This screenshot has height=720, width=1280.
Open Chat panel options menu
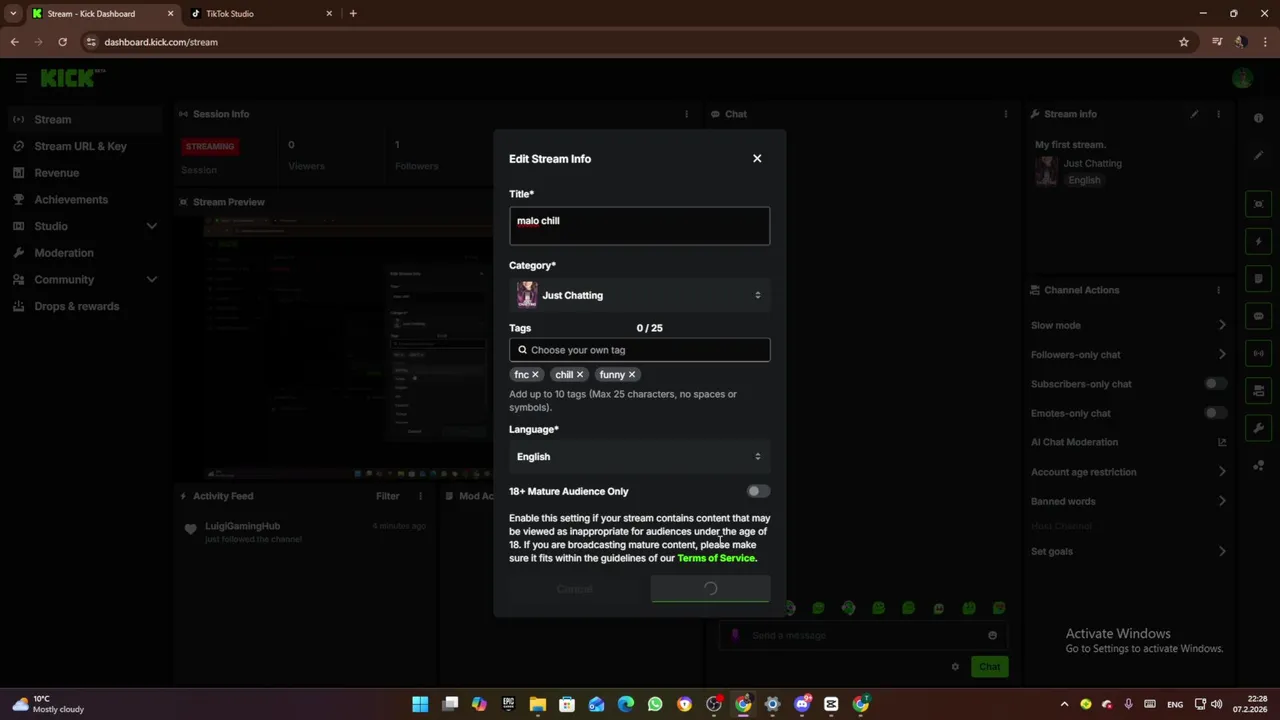[x=1006, y=114]
